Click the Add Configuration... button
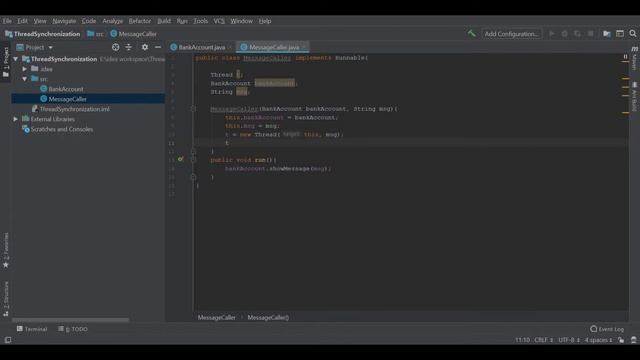This screenshot has height=360, width=640. coord(511,34)
